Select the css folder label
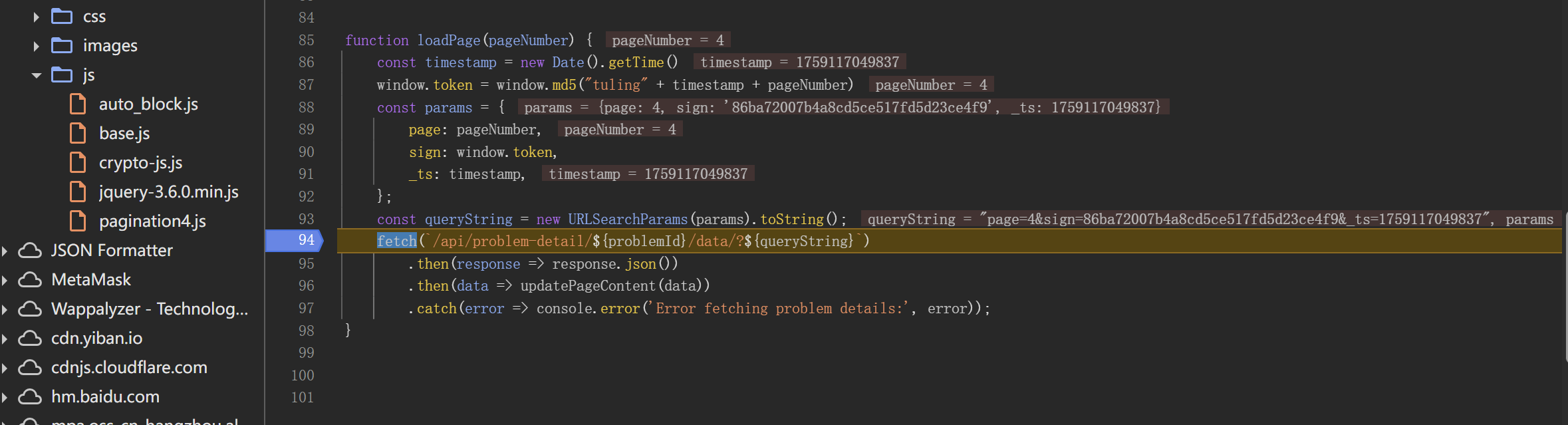 coord(94,17)
